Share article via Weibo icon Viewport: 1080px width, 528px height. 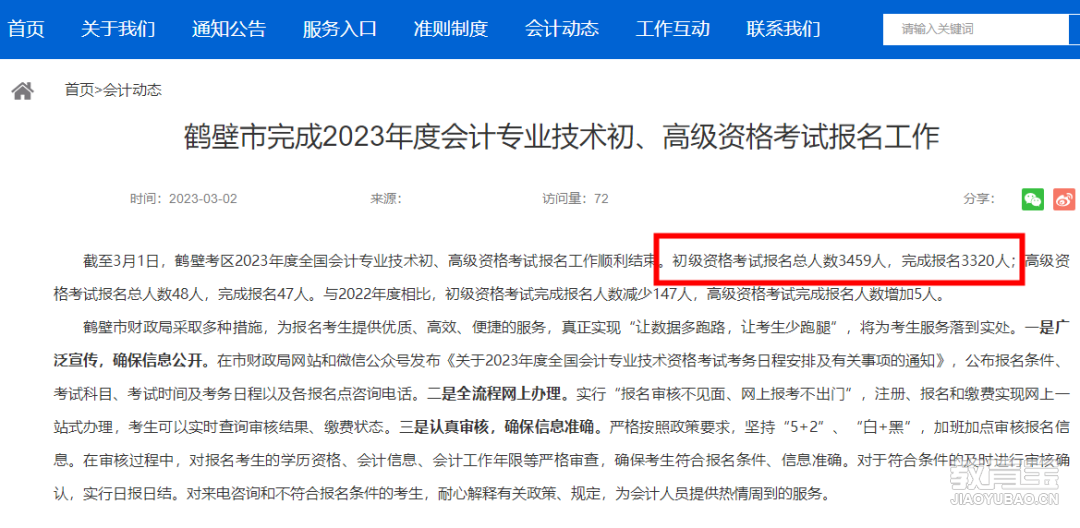[x=1064, y=199]
